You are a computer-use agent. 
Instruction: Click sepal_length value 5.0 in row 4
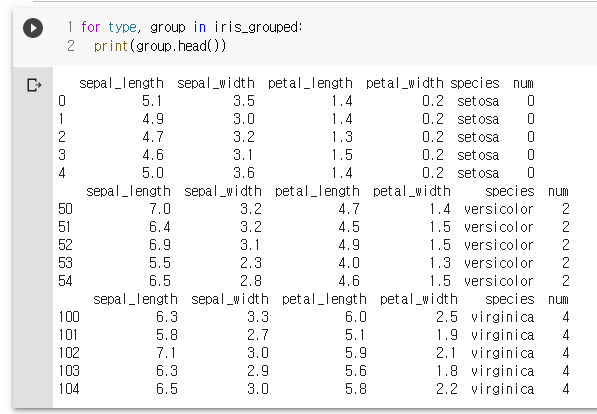click(153, 173)
